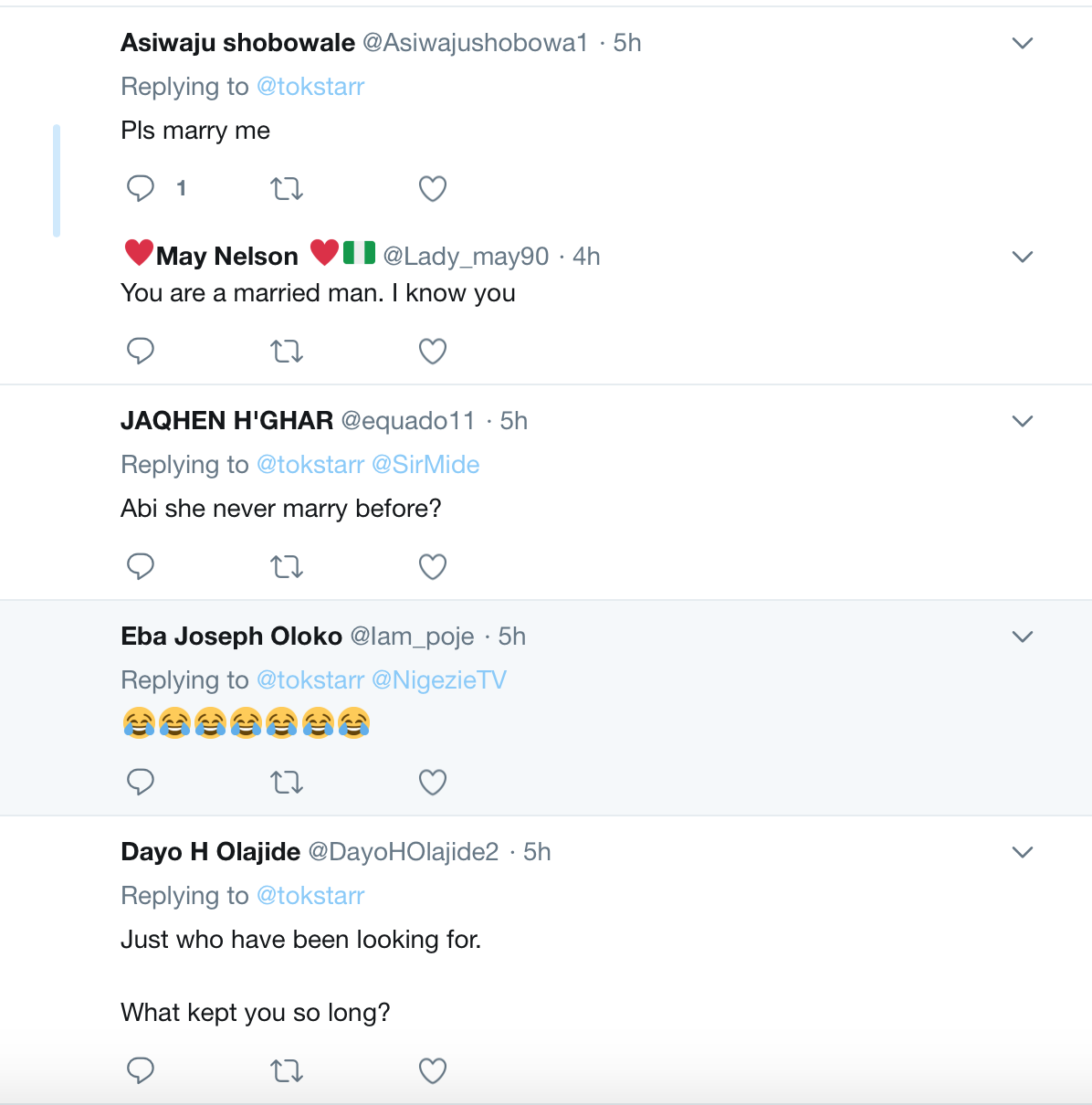Image resolution: width=1092 pixels, height=1105 pixels.
Task: Reply to May Nelson's tweet
Action: tap(141, 351)
